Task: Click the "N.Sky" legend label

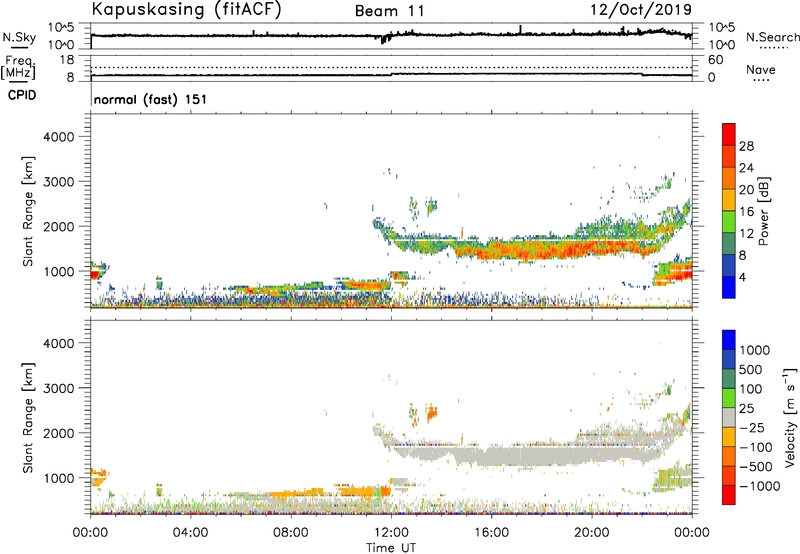Action: 19,37
